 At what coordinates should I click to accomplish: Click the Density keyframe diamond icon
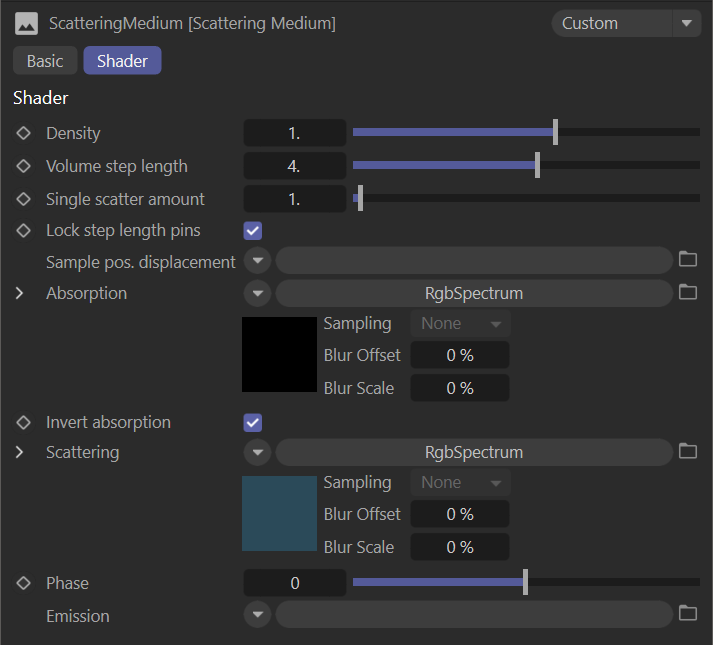coord(24,133)
